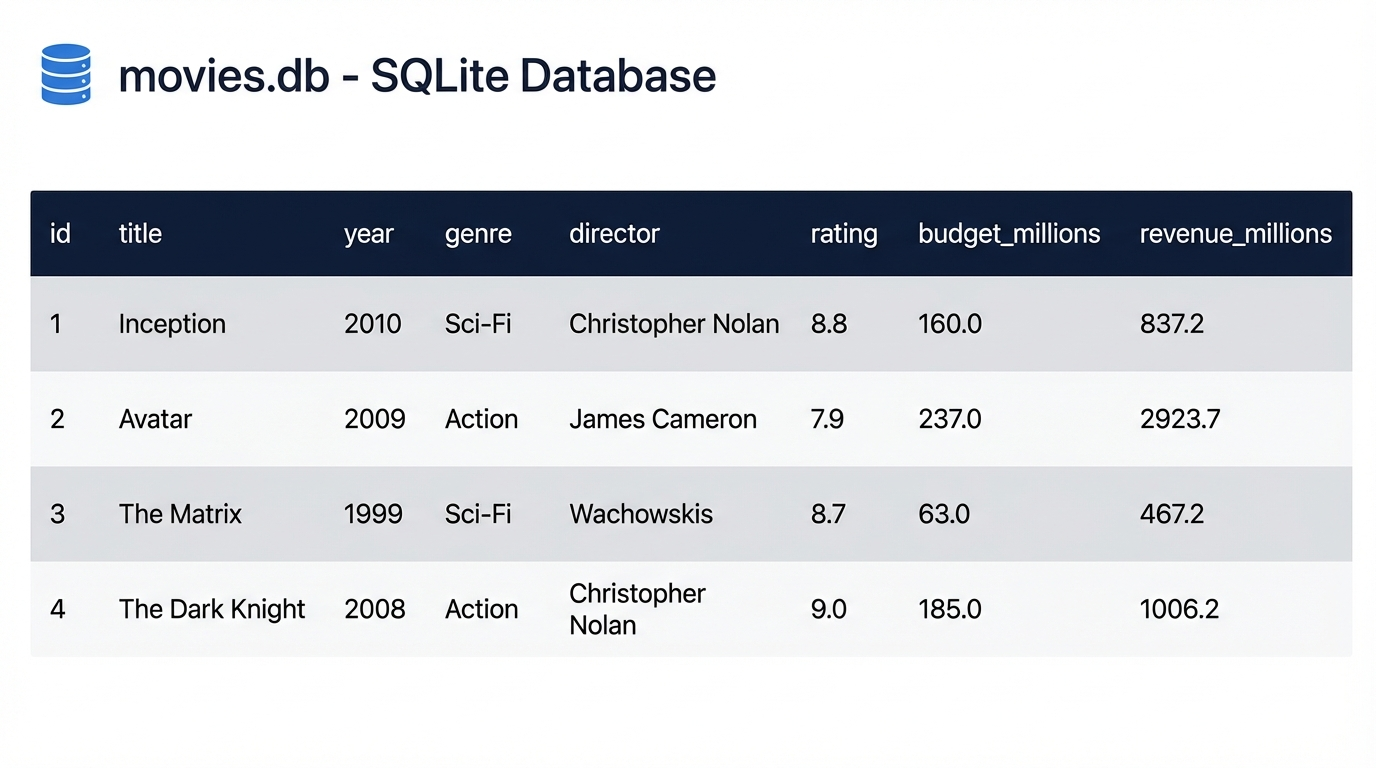The image size is (1376, 768).
Task: Select the genre column header
Action: click(478, 234)
